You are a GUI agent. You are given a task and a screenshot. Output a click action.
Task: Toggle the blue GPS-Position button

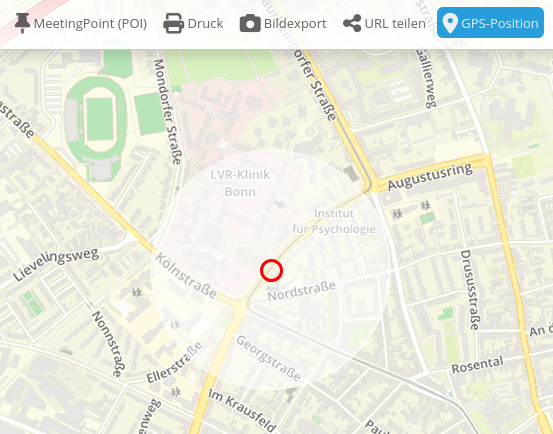click(490, 23)
